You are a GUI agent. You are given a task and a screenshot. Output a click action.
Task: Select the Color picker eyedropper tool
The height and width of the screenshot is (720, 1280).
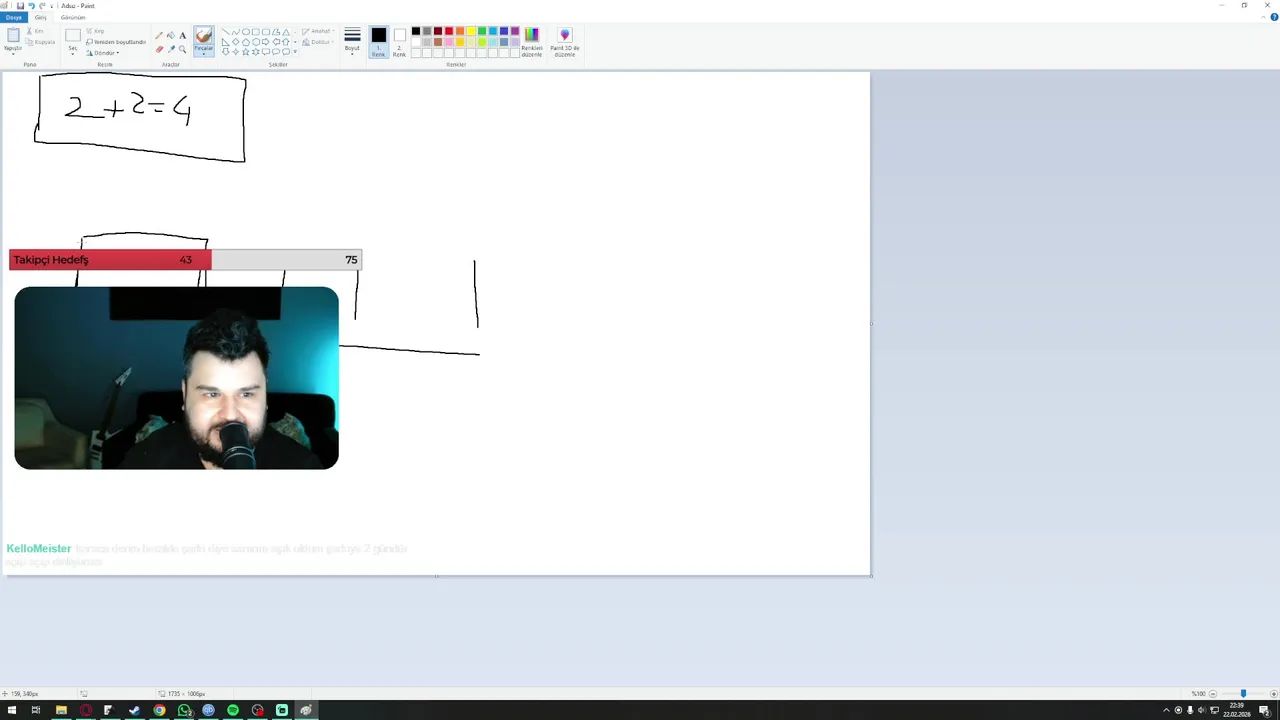click(x=171, y=49)
